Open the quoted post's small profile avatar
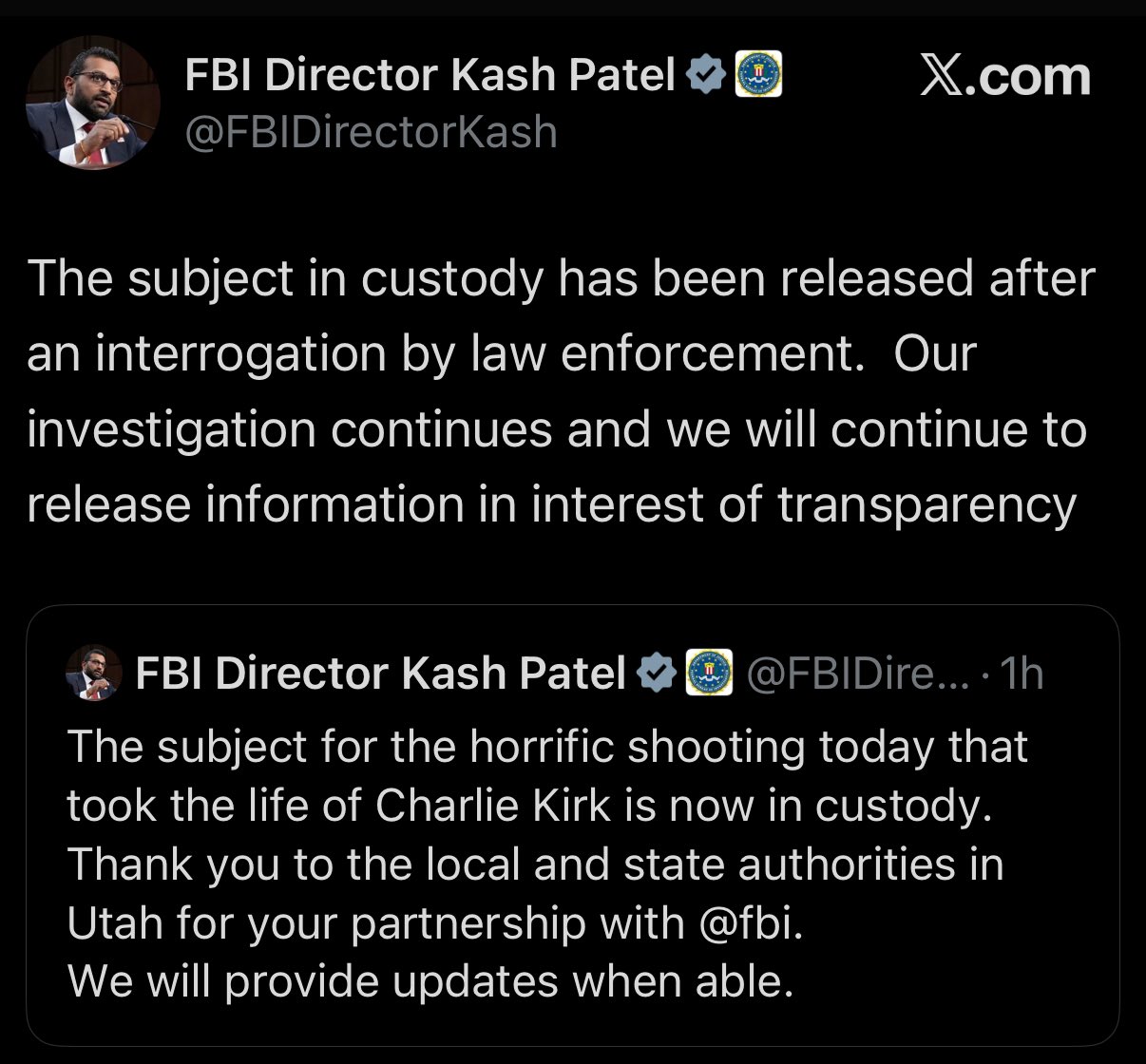Screen dimensions: 1146x1064 pyautogui.click(x=93, y=673)
